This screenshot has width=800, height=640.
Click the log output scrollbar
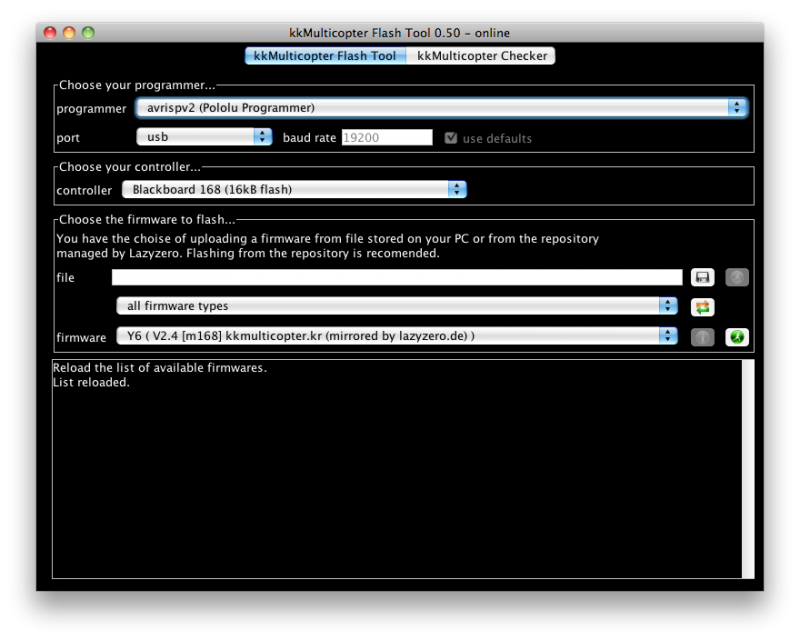pos(747,468)
